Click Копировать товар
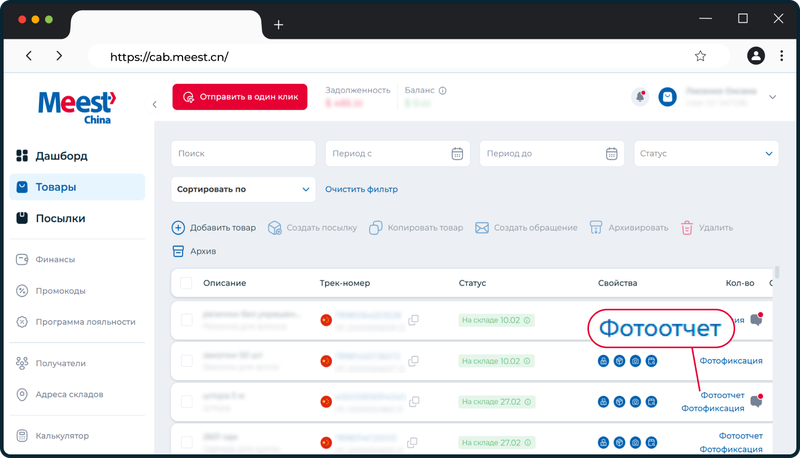Viewport: 800px width, 458px height. [416, 227]
